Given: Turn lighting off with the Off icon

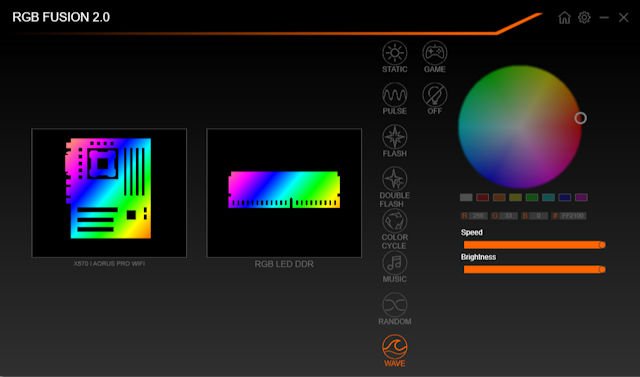Looking at the screenshot, I should 434,99.
